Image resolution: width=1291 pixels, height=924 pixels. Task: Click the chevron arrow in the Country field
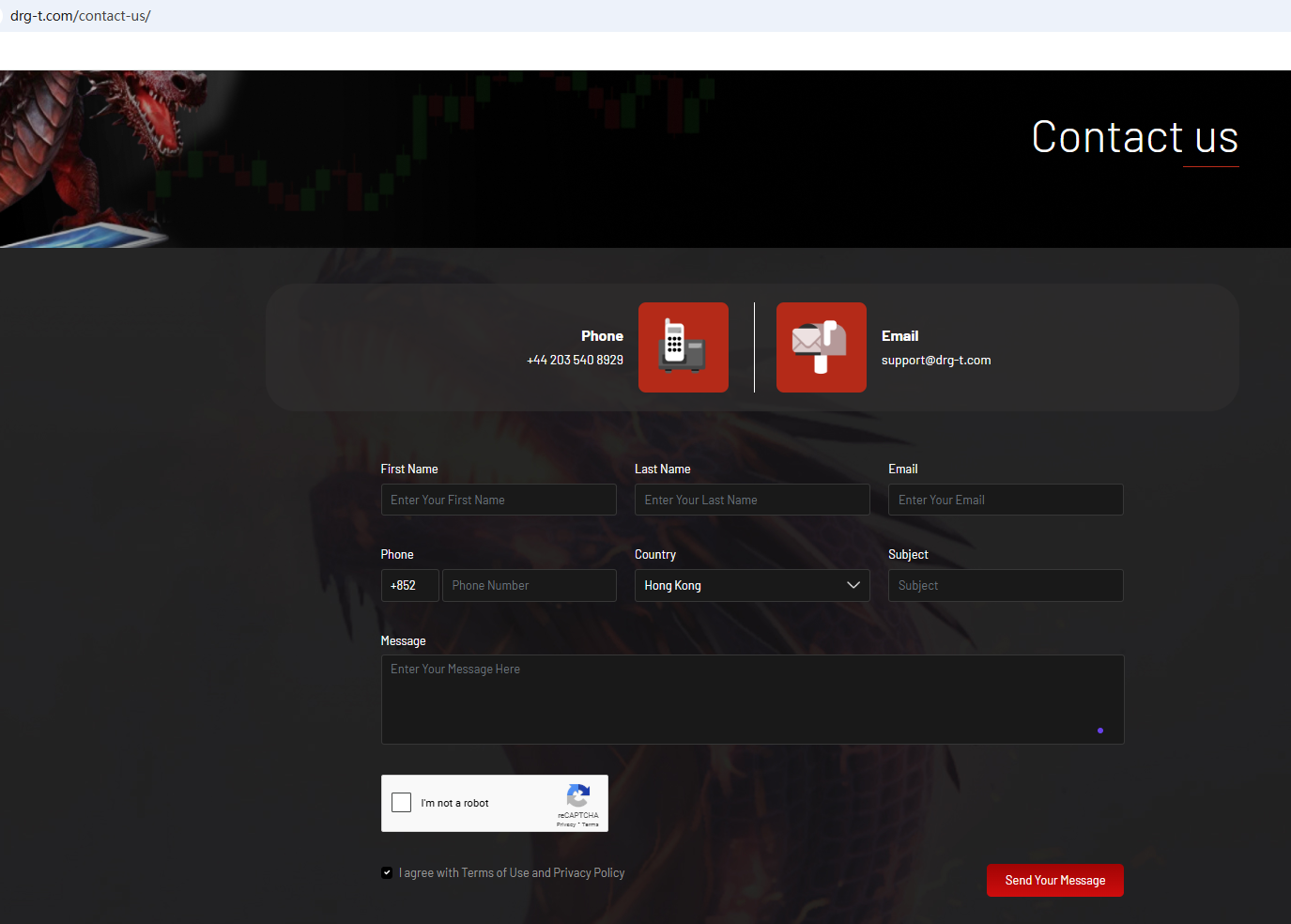click(853, 586)
